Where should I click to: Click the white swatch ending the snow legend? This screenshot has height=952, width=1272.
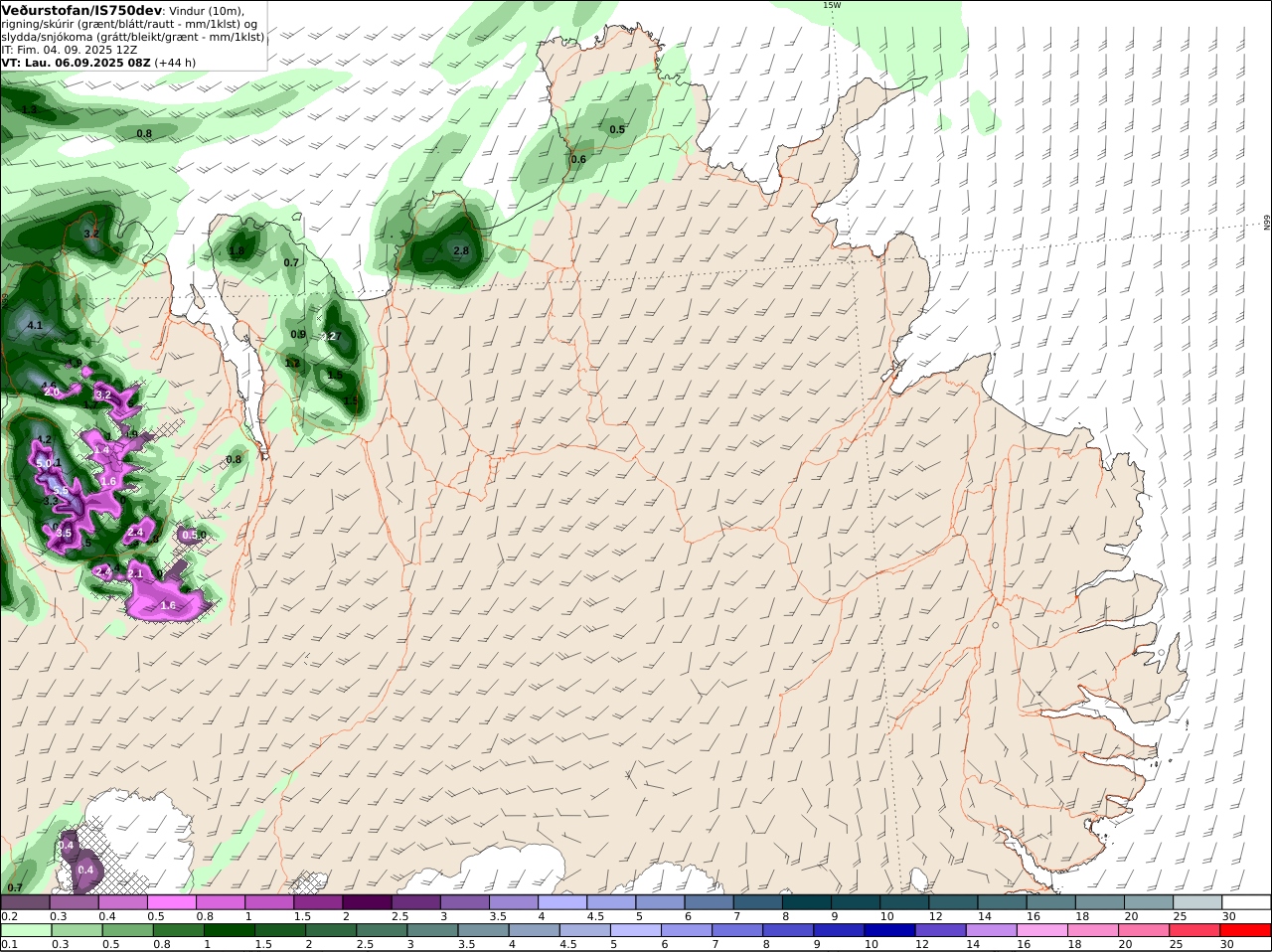[1246, 902]
